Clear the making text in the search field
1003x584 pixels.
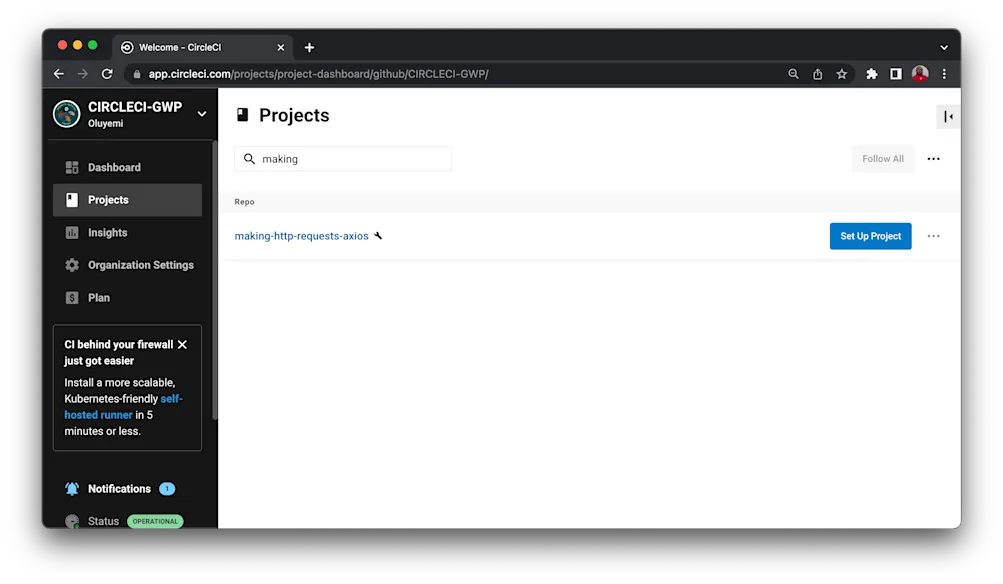tap(281, 158)
